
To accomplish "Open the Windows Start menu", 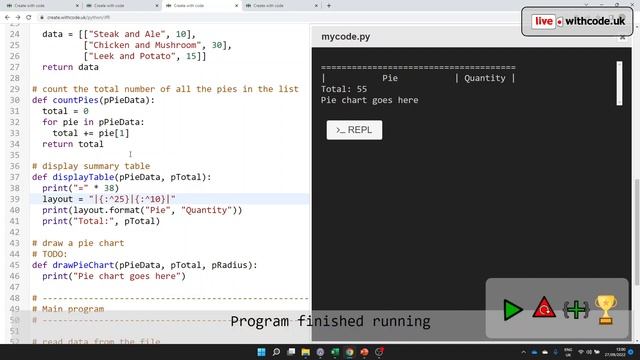I will (x=262, y=352).
